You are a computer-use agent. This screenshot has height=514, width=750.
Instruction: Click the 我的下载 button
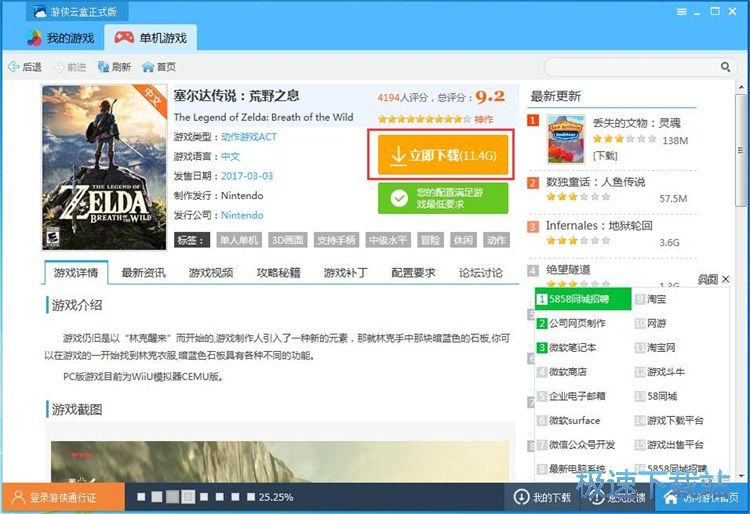coord(542,497)
